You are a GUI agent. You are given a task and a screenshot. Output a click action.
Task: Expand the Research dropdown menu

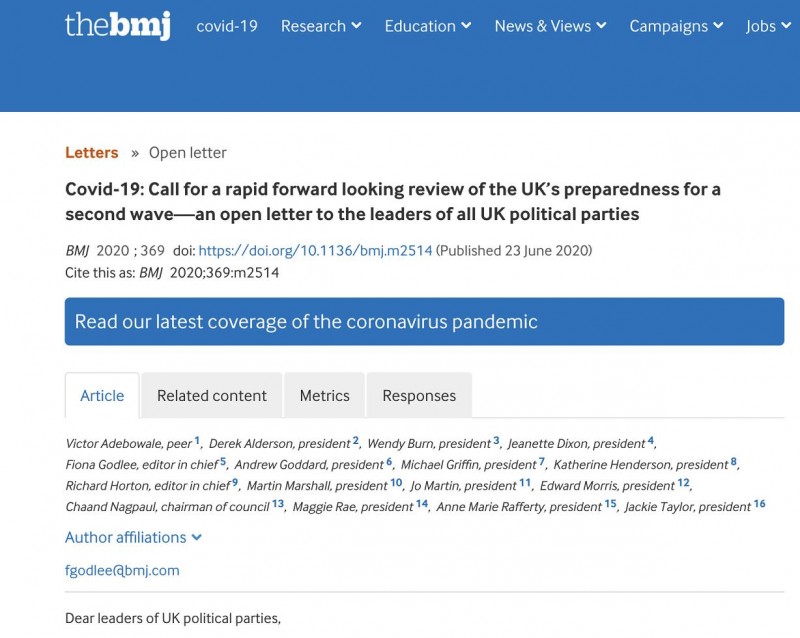[x=321, y=26]
